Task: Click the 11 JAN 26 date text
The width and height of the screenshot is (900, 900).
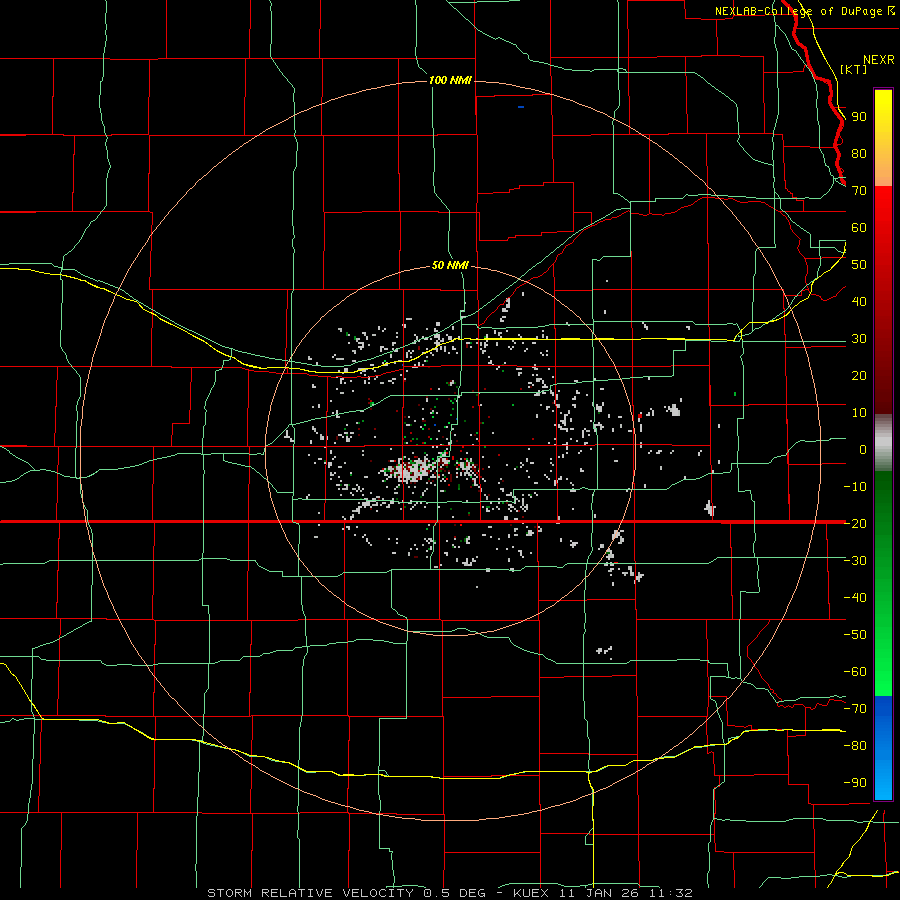Action: coord(599,893)
